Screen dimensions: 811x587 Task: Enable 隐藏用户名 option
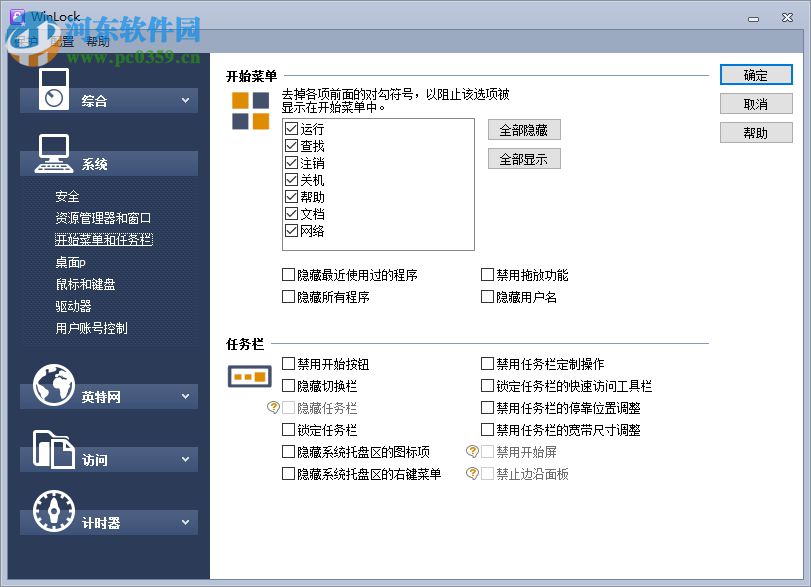click(x=488, y=296)
